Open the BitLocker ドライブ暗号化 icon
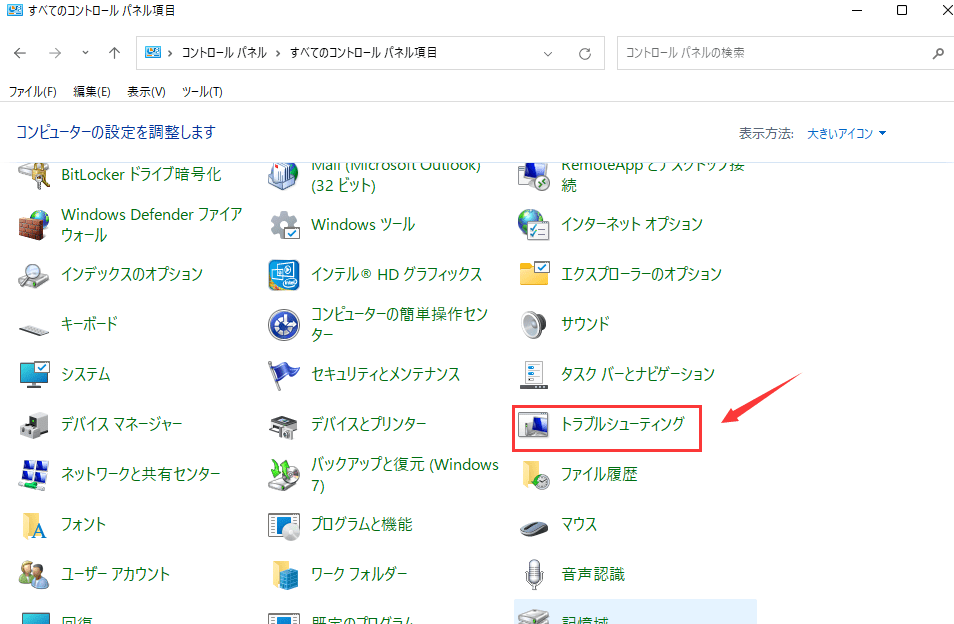Image resolution: width=954 pixels, height=624 pixels. (34, 175)
